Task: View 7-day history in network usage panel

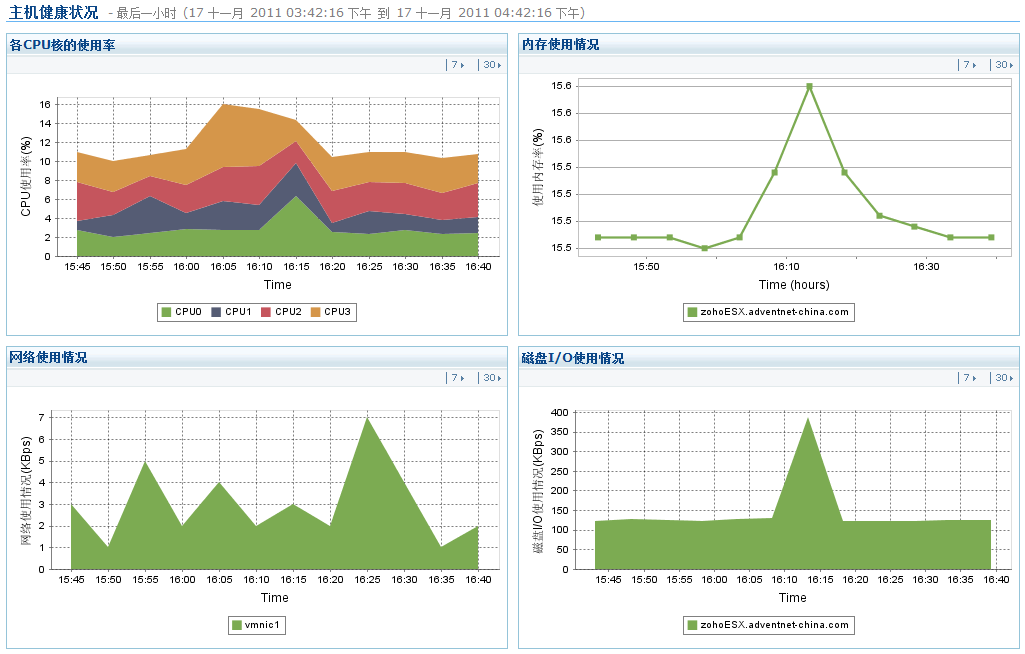Action: pos(455,378)
